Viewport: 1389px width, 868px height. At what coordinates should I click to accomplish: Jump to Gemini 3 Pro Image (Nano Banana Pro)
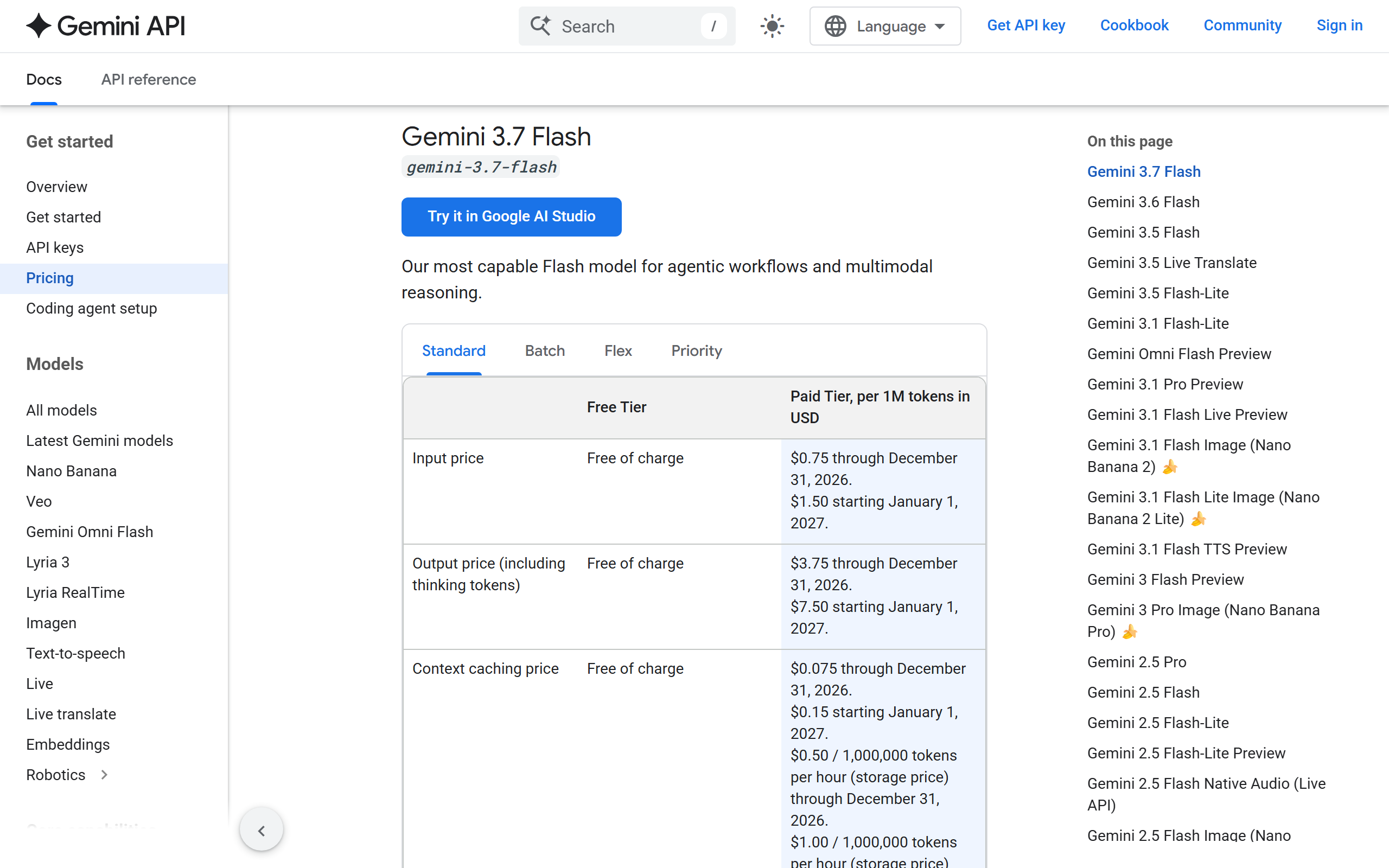[1203, 621]
